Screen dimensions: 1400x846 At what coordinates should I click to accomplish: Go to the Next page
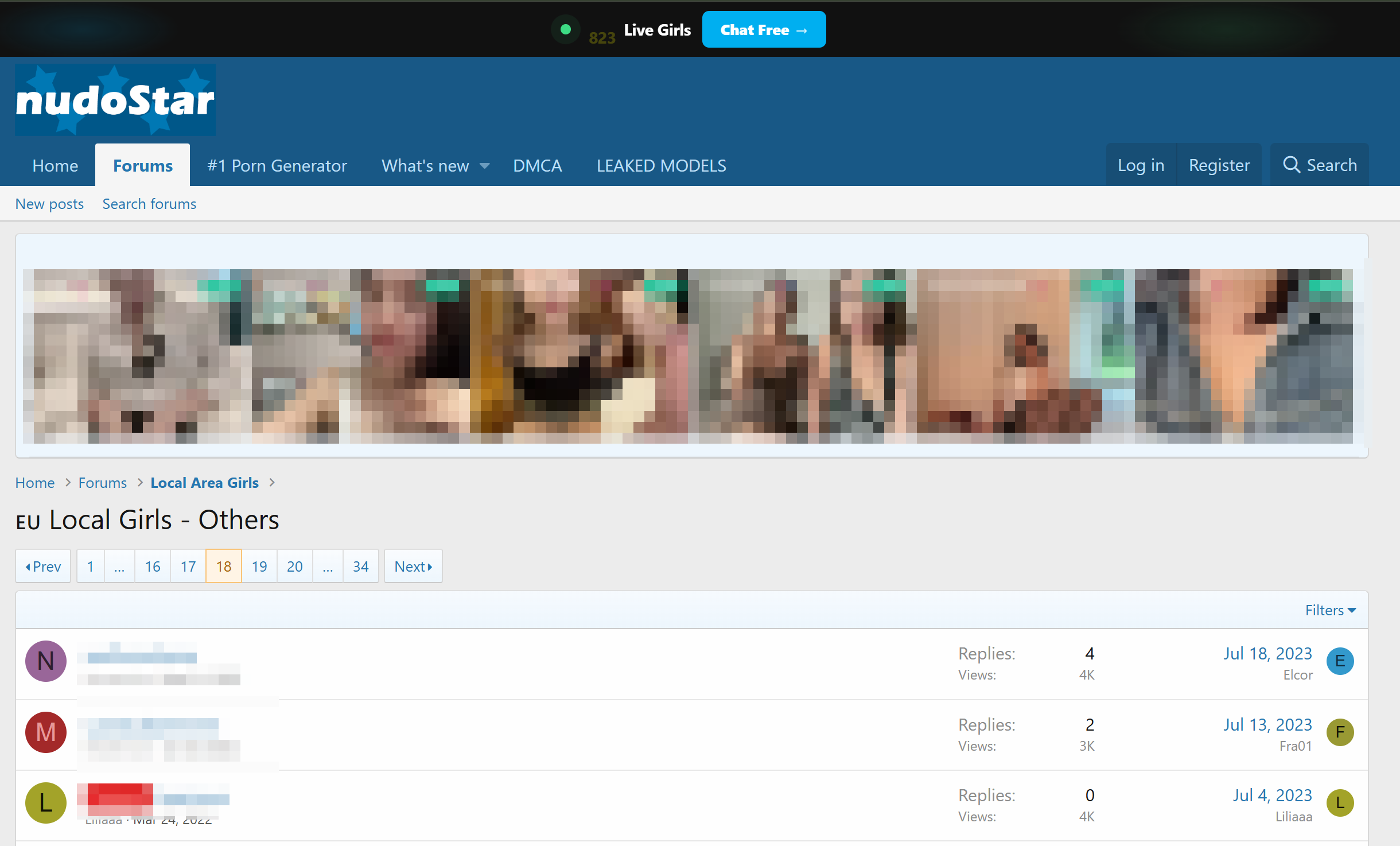pos(413,566)
